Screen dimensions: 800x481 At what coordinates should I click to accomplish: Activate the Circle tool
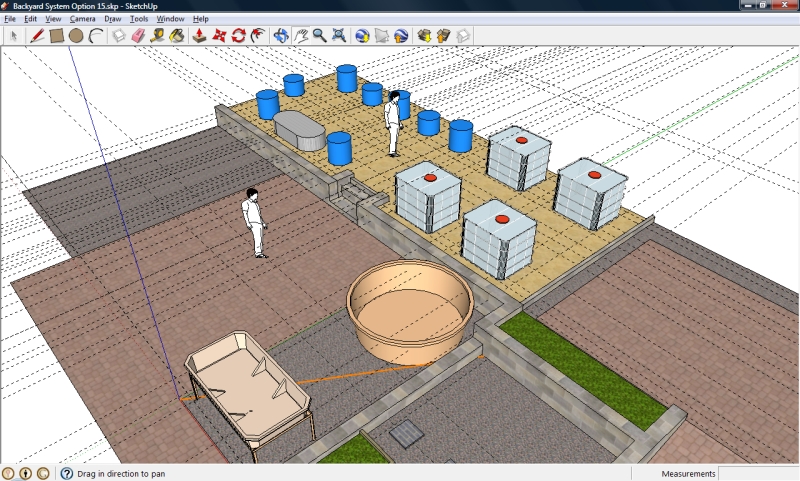(76, 35)
